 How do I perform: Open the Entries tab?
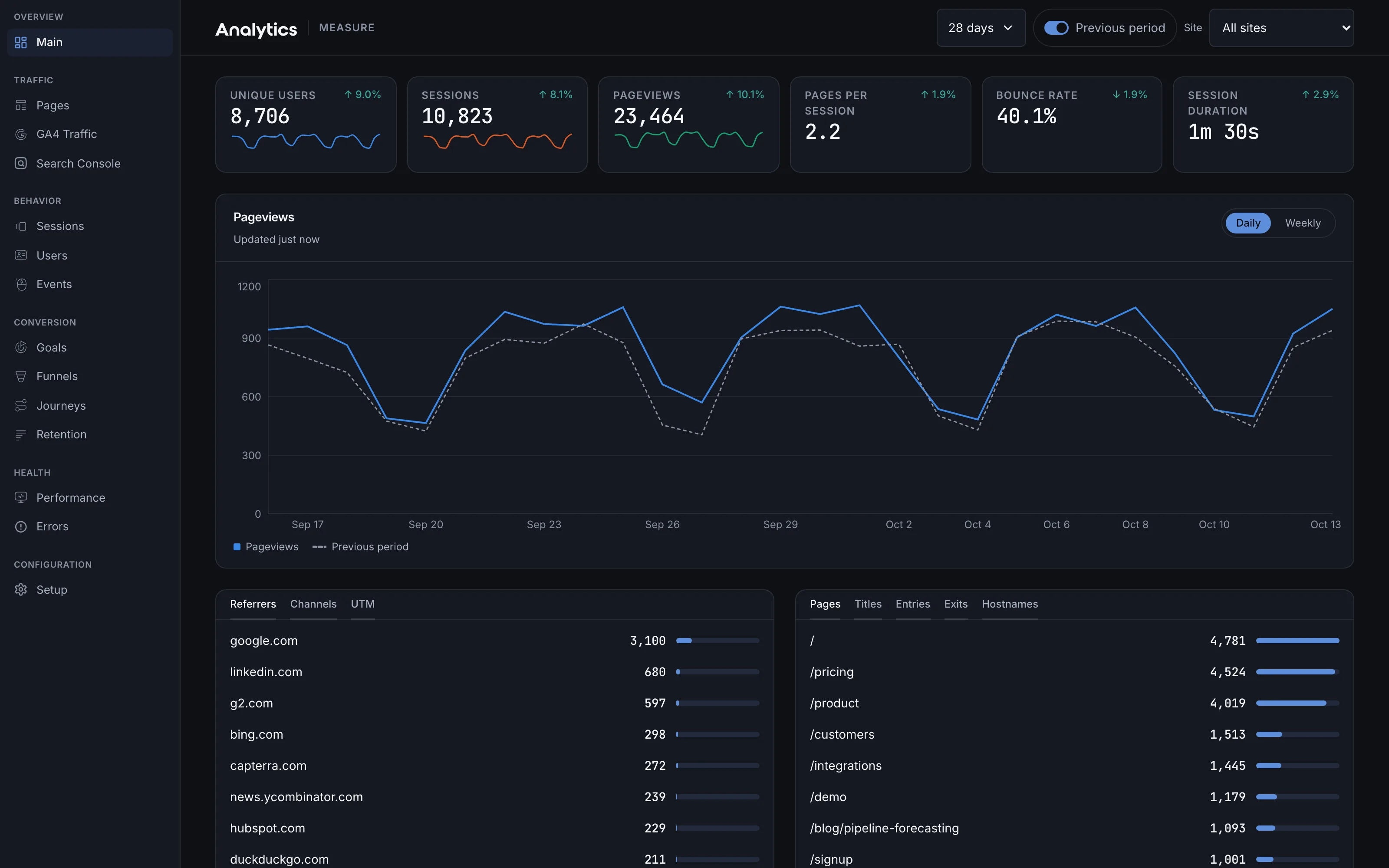[912, 605]
